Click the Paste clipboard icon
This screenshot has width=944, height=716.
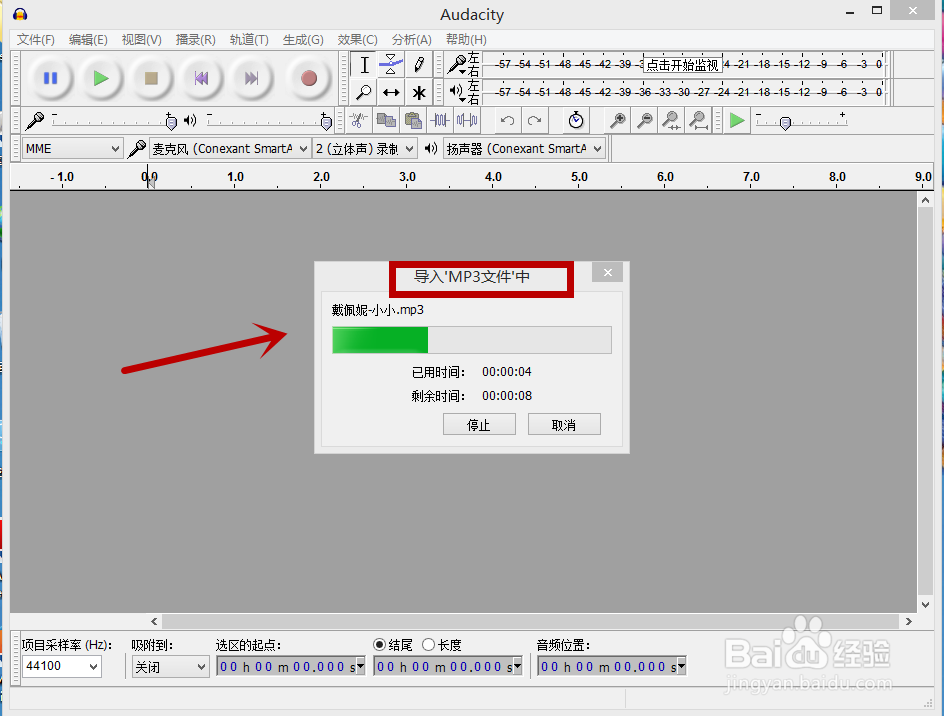tap(413, 120)
